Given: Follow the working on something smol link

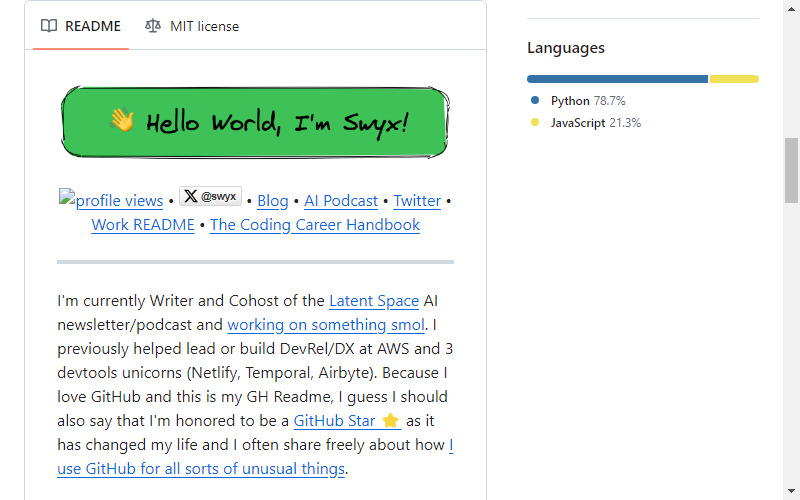Looking at the screenshot, I should 326,324.
